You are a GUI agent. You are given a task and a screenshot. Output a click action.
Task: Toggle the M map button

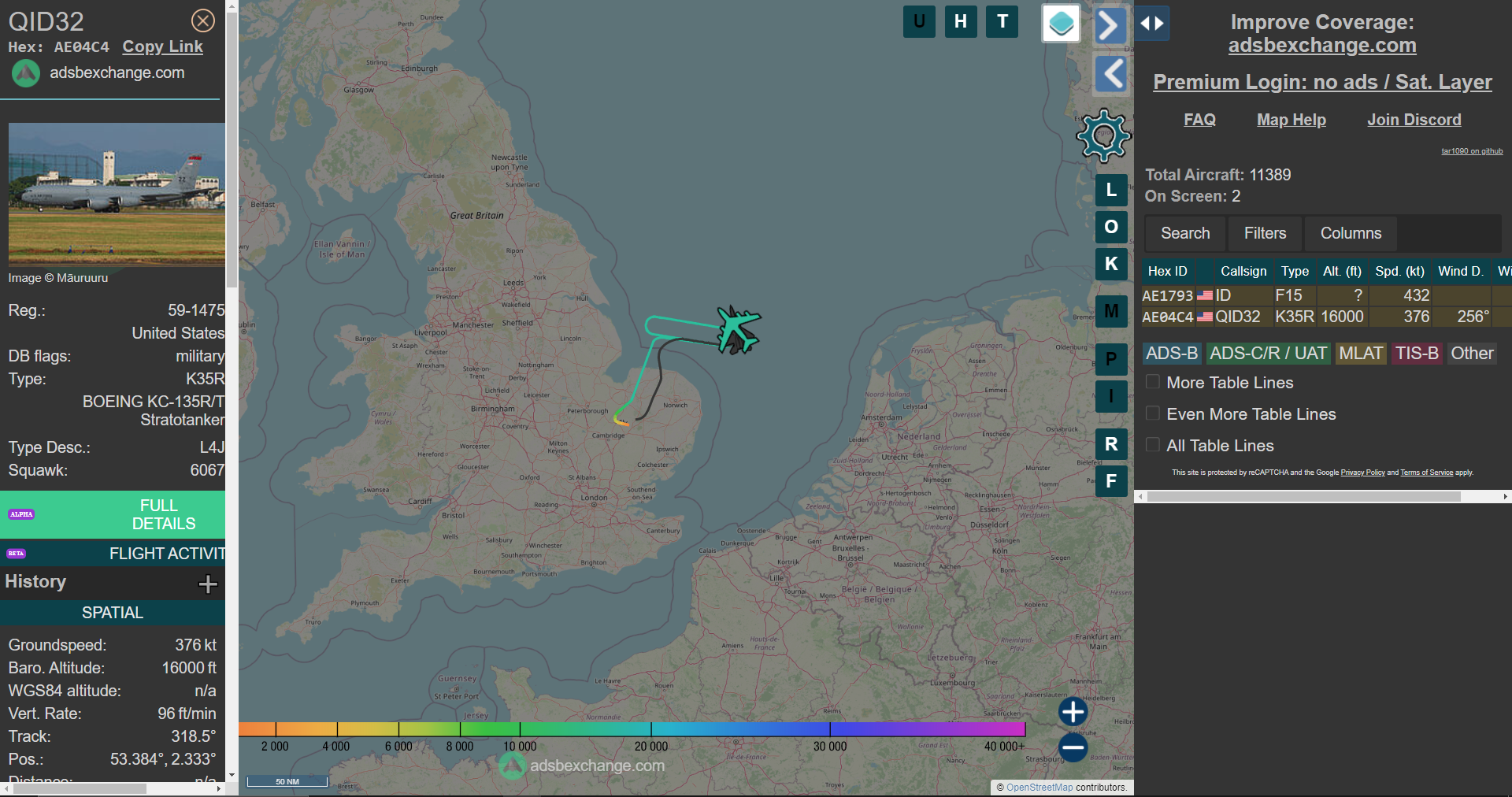click(x=1111, y=311)
